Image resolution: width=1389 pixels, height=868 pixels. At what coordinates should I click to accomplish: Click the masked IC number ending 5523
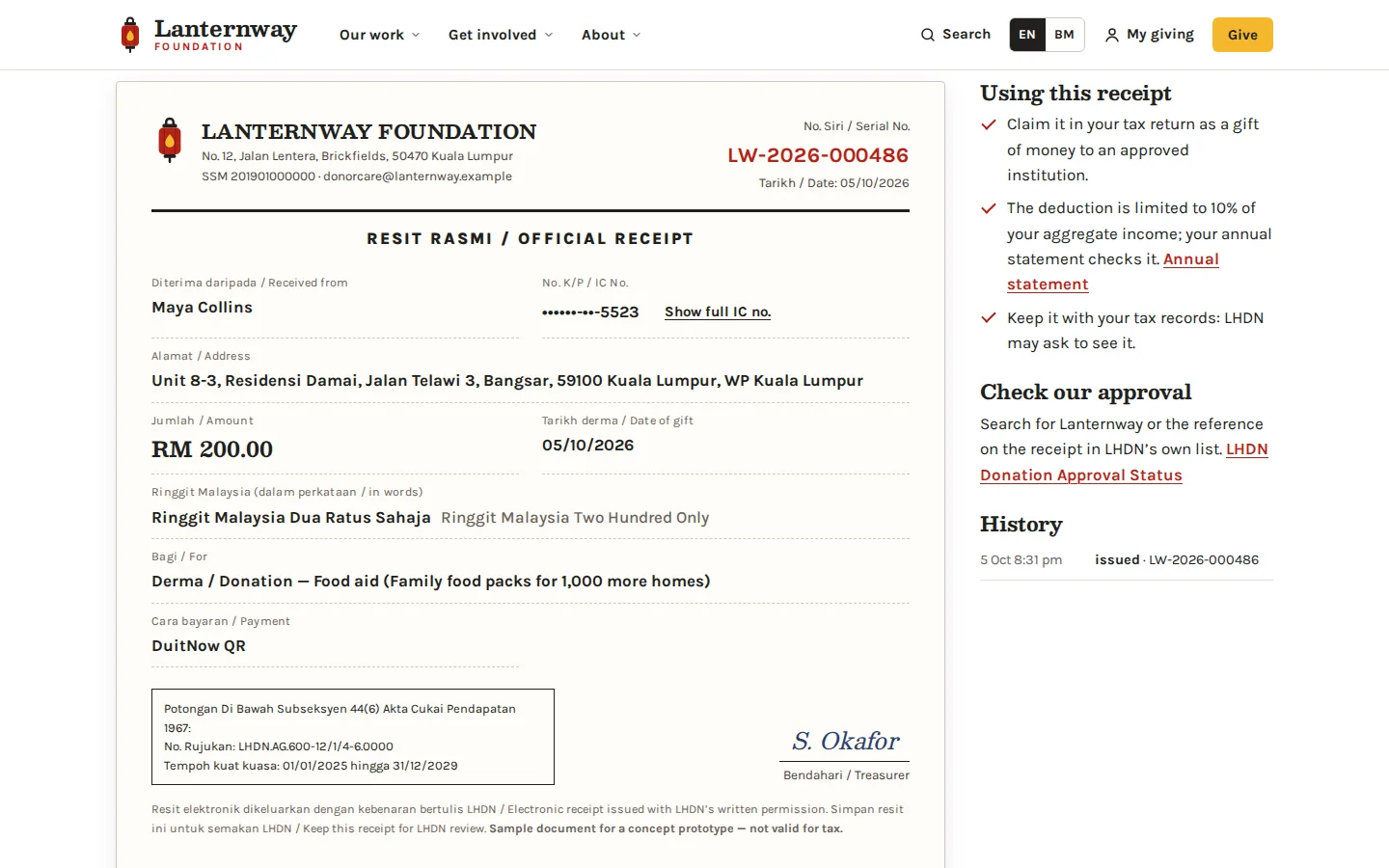[590, 312]
